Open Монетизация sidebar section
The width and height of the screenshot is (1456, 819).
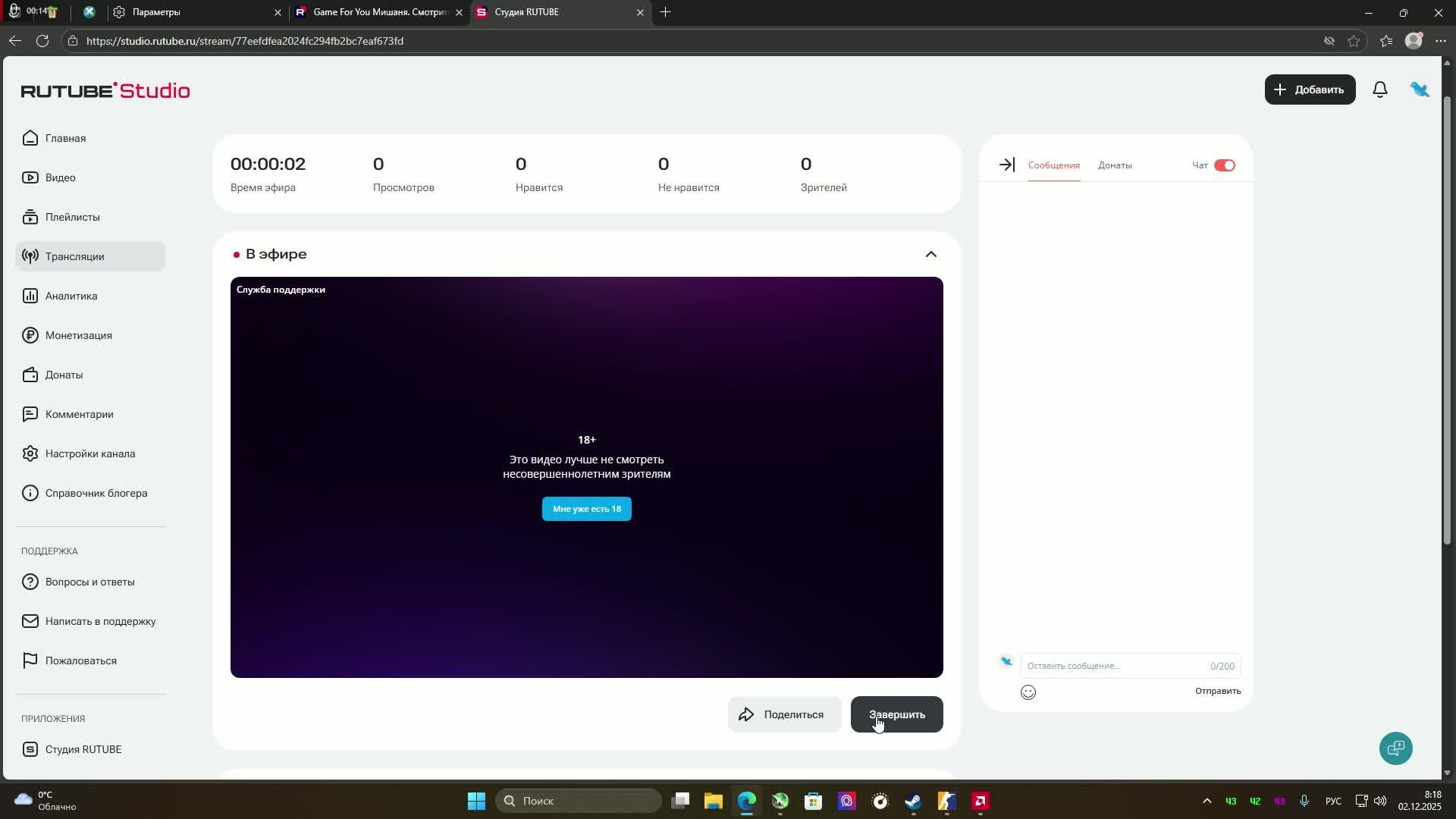point(78,335)
